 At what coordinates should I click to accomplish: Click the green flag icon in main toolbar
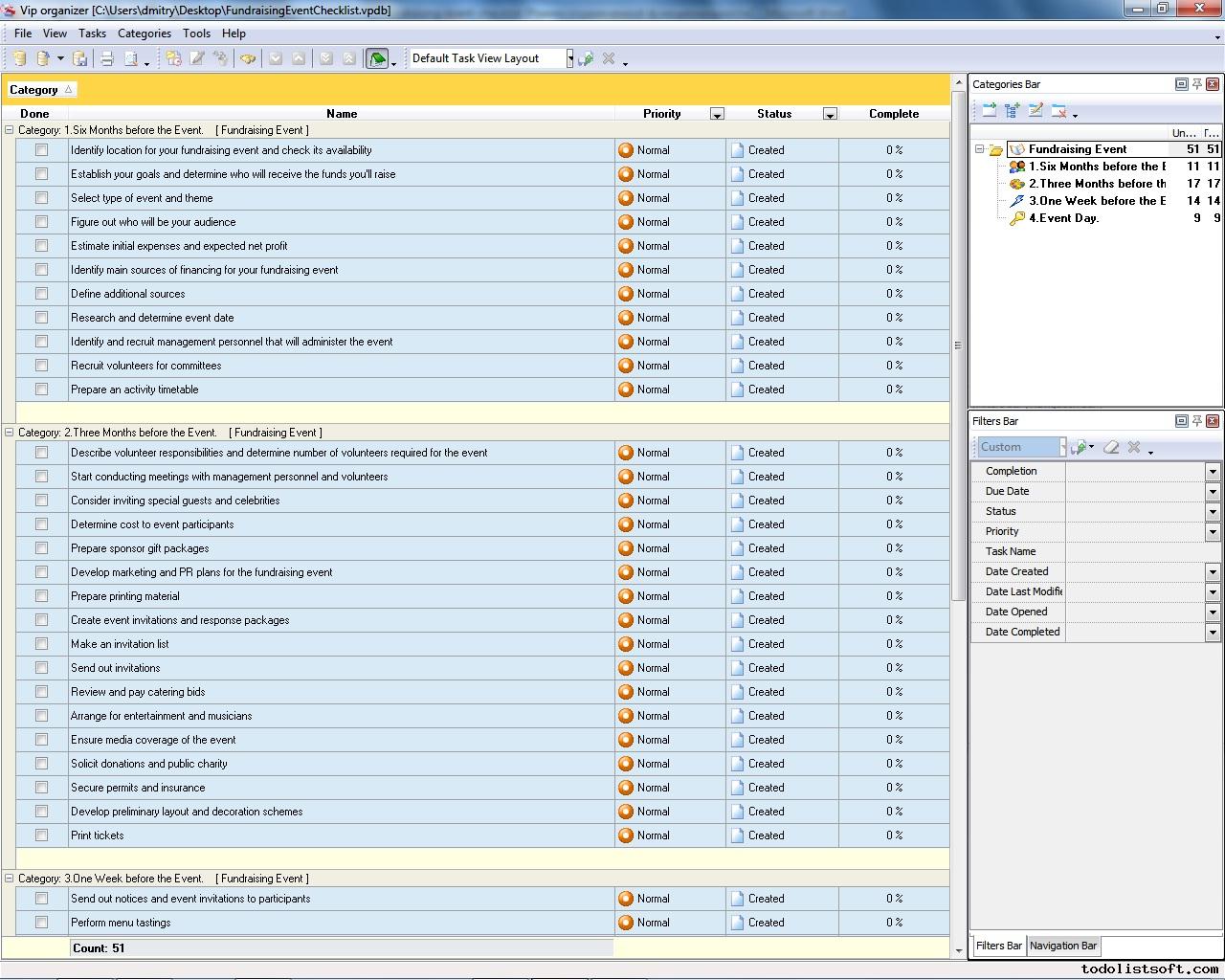coord(377,58)
